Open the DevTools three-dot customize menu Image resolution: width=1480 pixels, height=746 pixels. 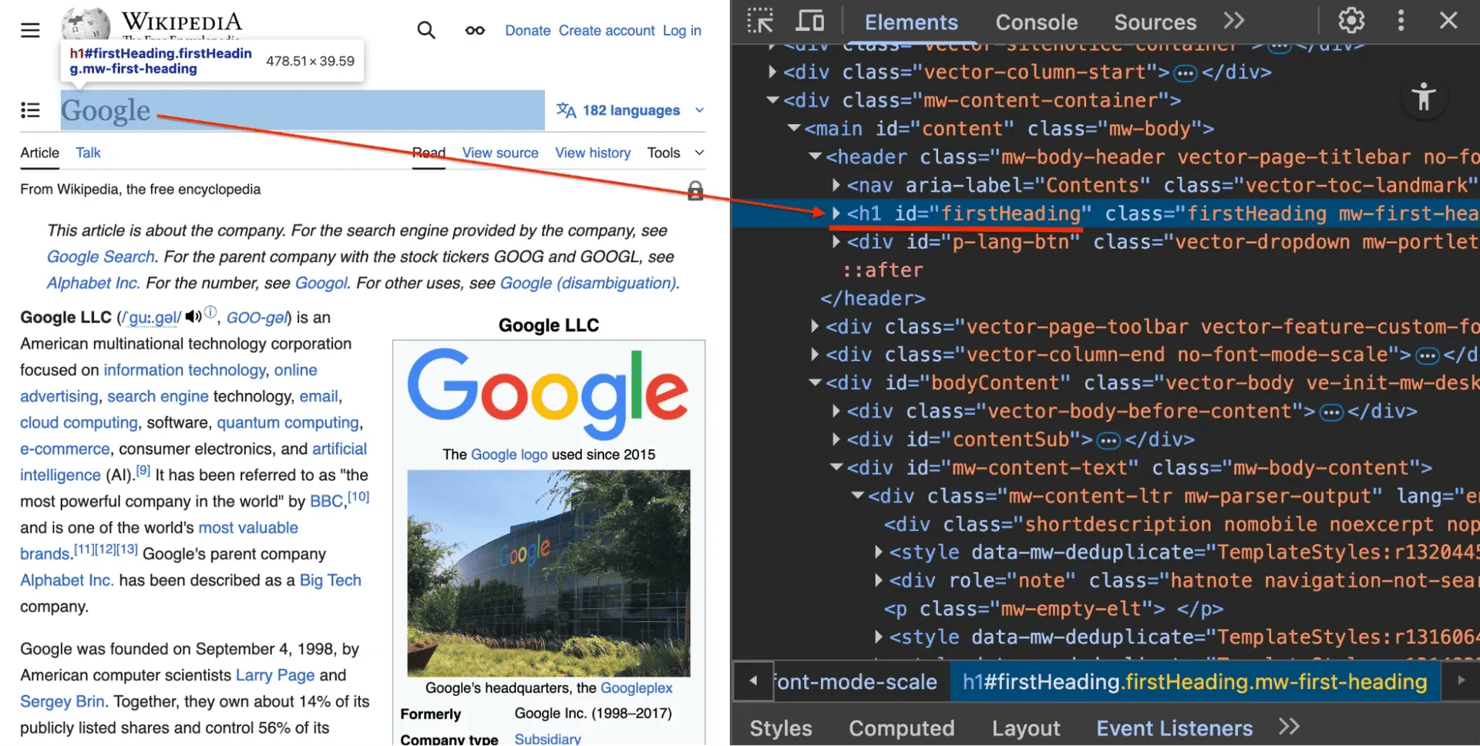(1401, 21)
